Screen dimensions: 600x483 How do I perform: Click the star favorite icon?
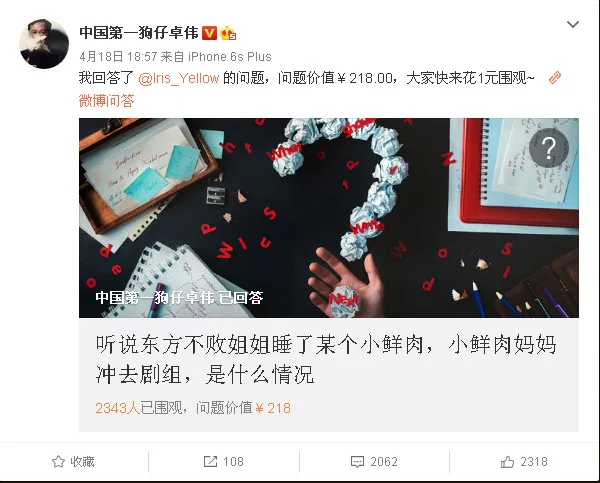58,462
